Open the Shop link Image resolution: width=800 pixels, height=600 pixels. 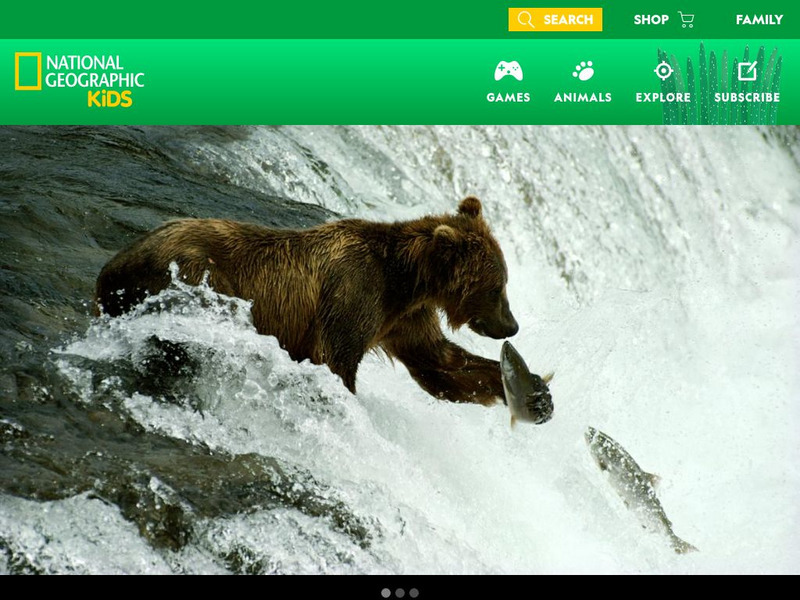click(651, 19)
